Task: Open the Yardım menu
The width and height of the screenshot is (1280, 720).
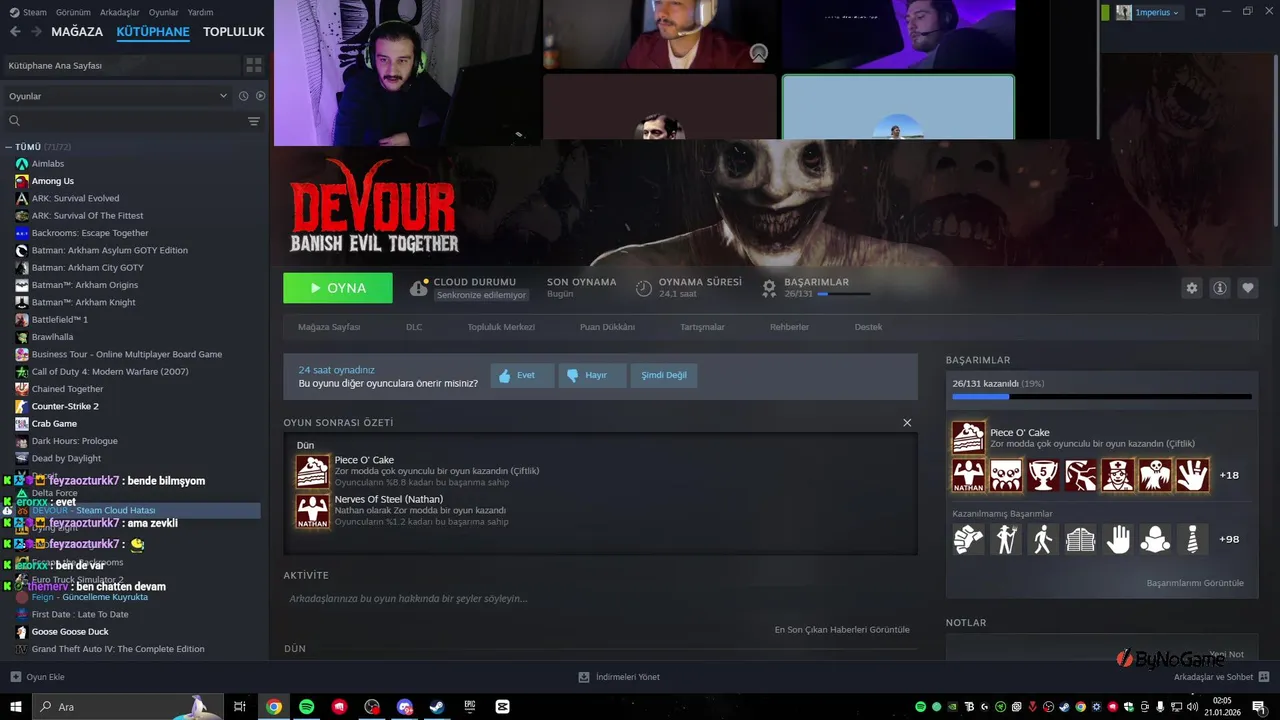Action: [x=200, y=12]
